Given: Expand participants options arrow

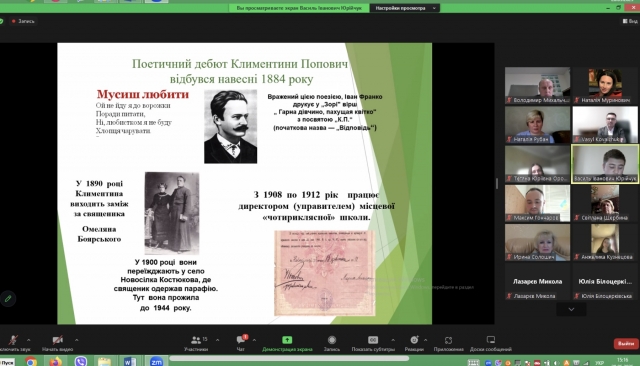Looking at the screenshot, I should point(217,340).
